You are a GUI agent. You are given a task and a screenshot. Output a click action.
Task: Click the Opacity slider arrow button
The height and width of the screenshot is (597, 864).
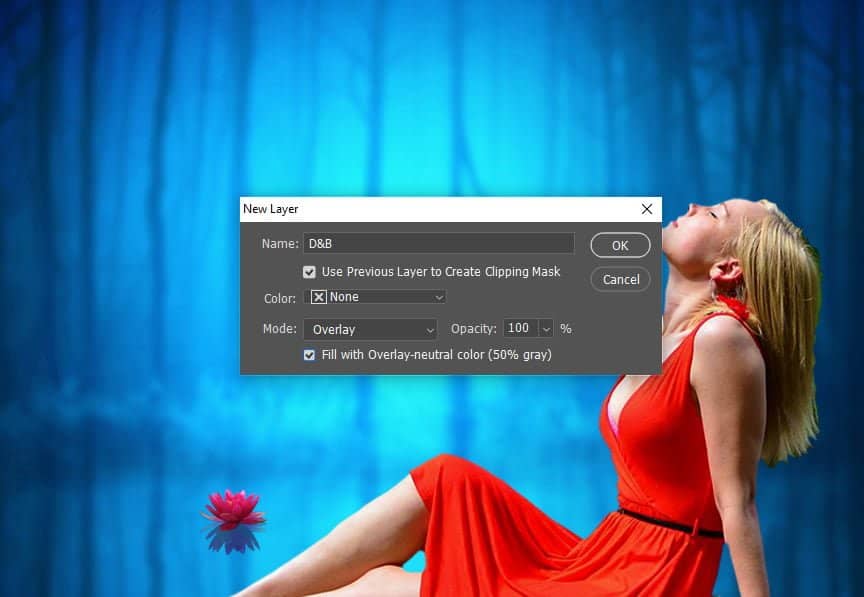click(546, 329)
